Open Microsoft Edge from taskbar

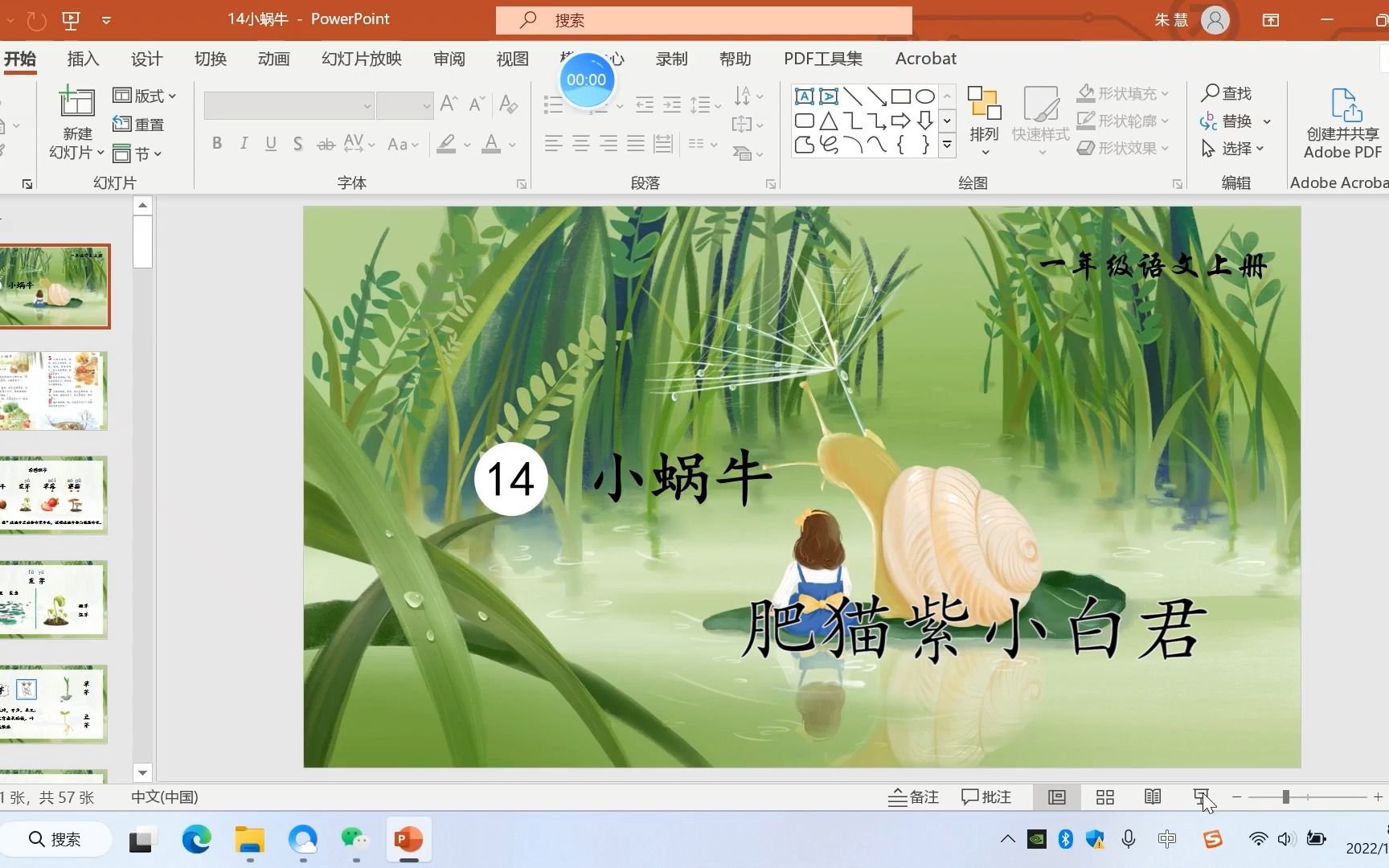coord(196,840)
